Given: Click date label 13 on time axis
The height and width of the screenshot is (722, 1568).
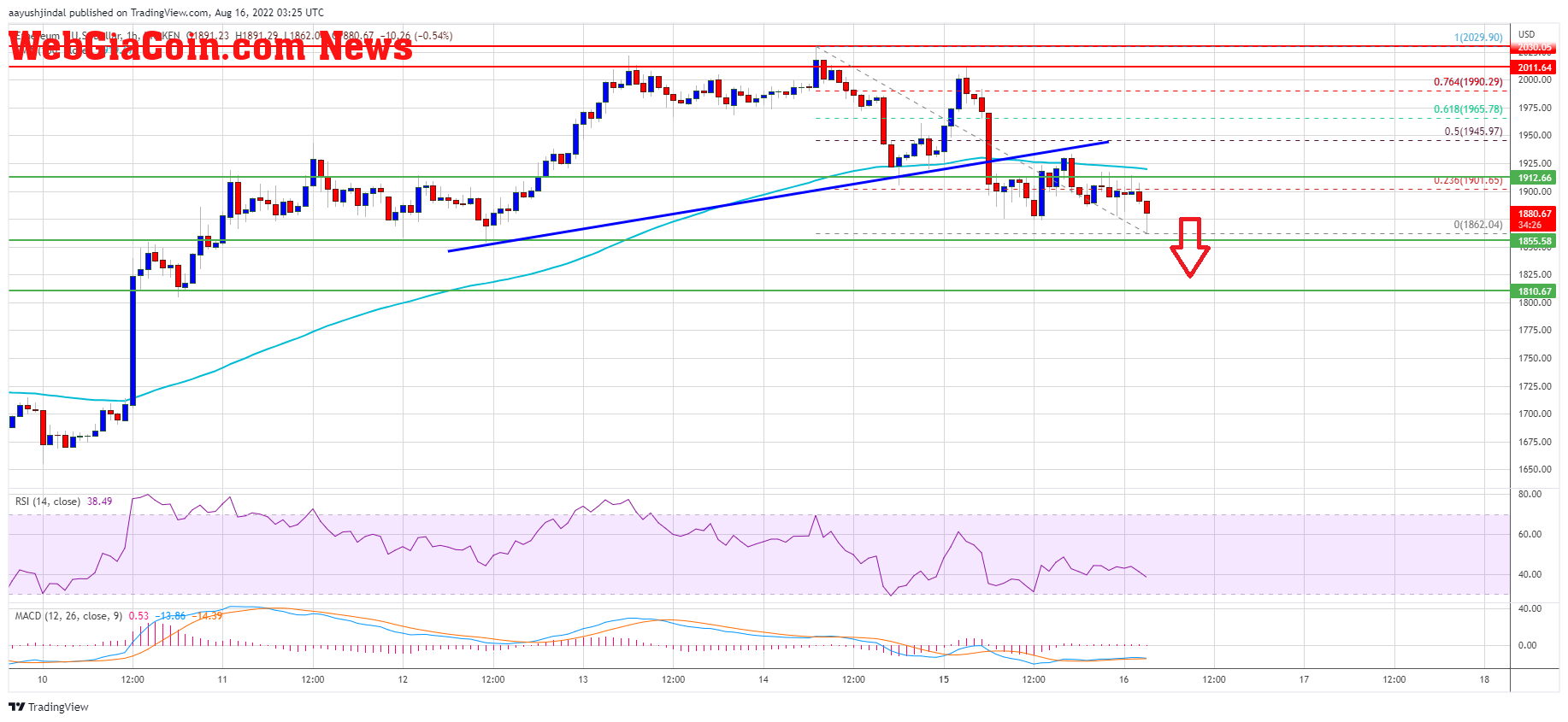Looking at the screenshot, I should click(583, 679).
